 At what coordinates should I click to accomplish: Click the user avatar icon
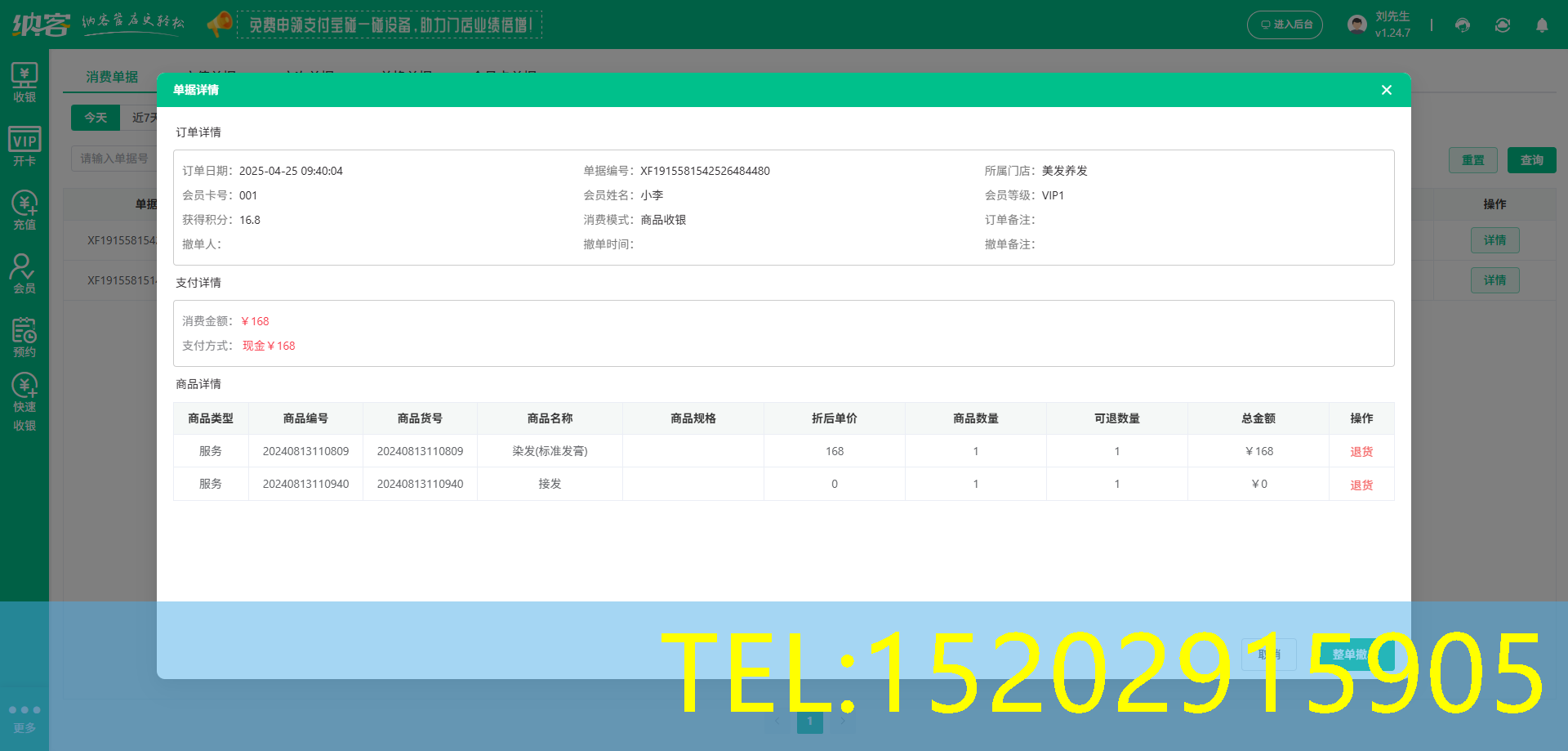(x=1357, y=25)
